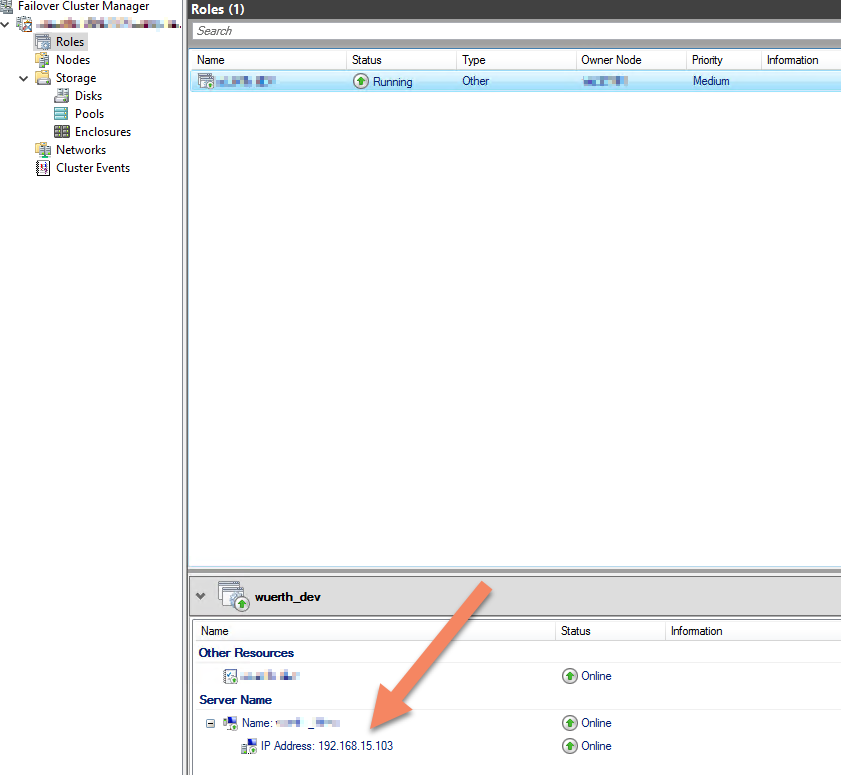Click the Pools icon in tree
Screen dimensions: 841x775
[61, 114]
